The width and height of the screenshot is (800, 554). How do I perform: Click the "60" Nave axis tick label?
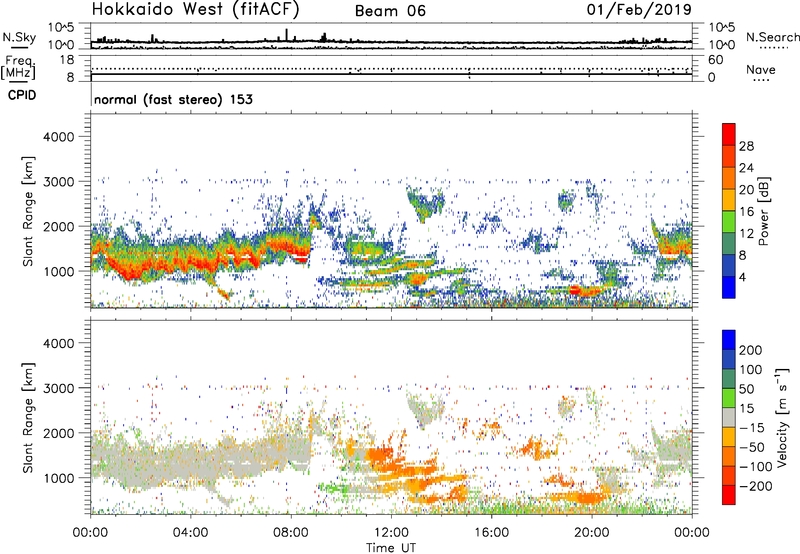coord(715,60)
